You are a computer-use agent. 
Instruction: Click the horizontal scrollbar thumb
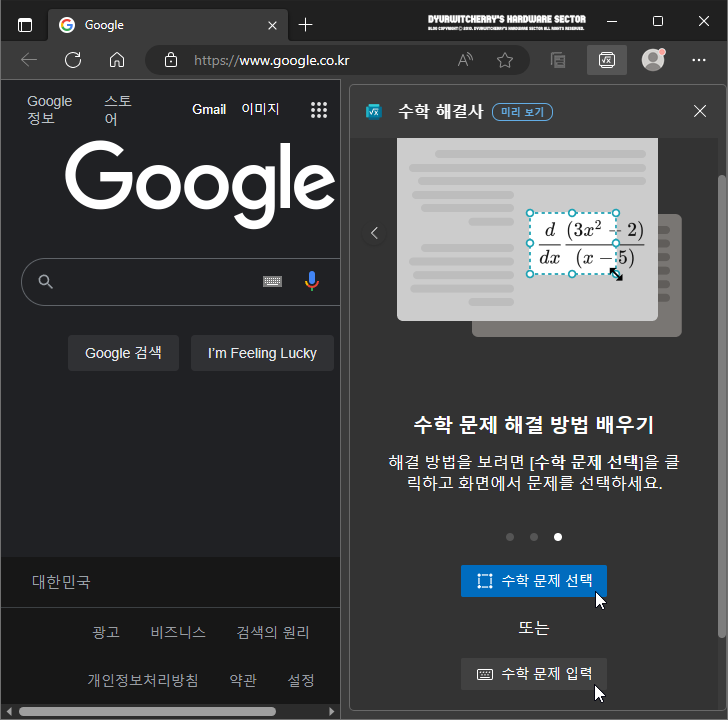(147, 711)
